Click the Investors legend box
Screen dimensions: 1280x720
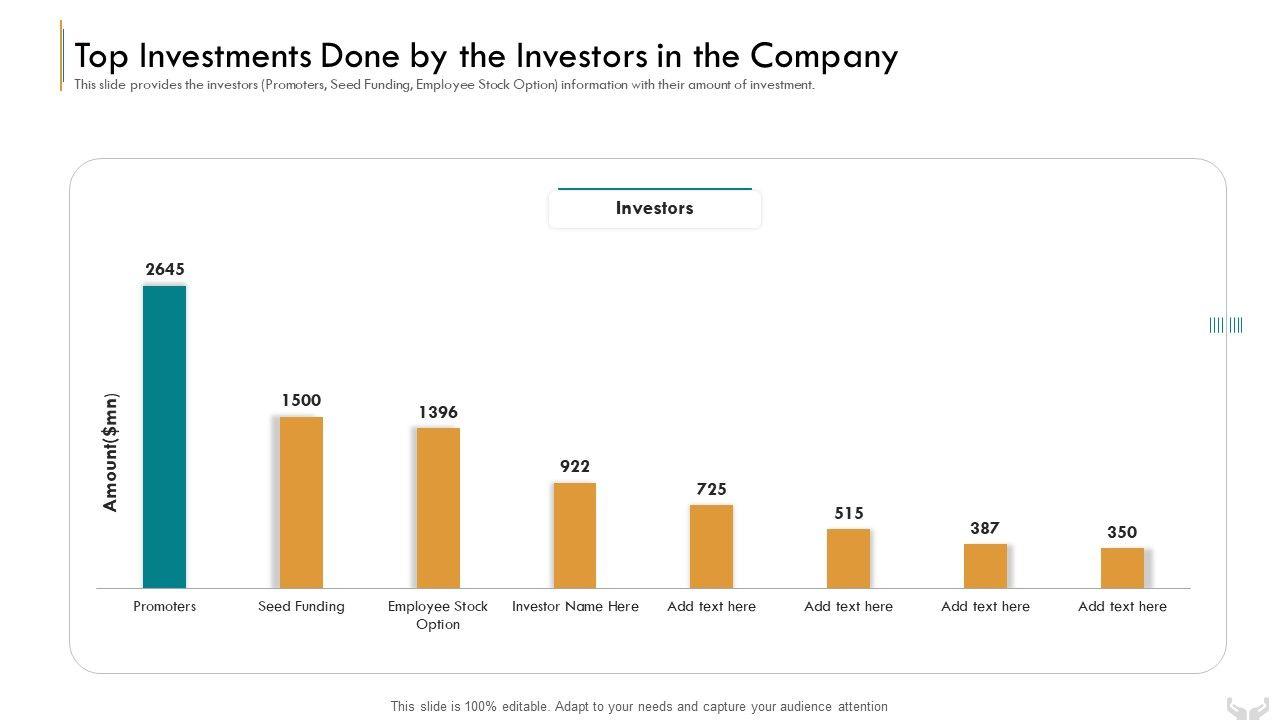[x=655, y=209]
